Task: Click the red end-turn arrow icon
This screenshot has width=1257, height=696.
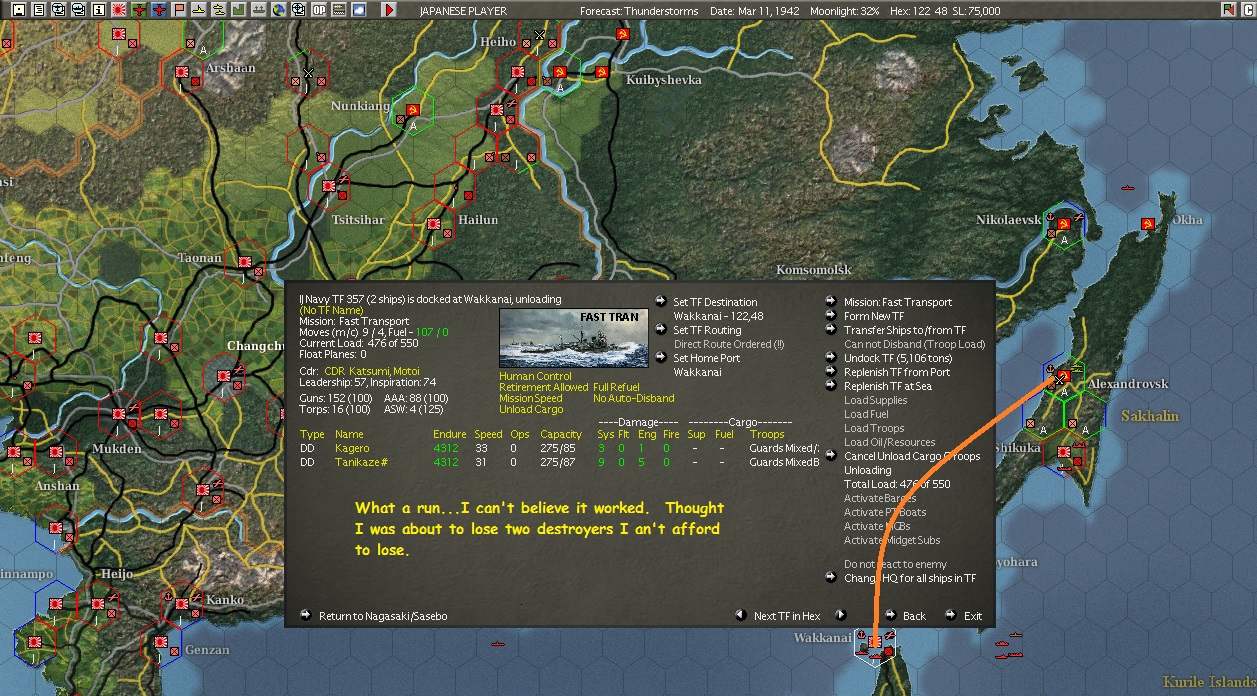Action: coord(389,10)
